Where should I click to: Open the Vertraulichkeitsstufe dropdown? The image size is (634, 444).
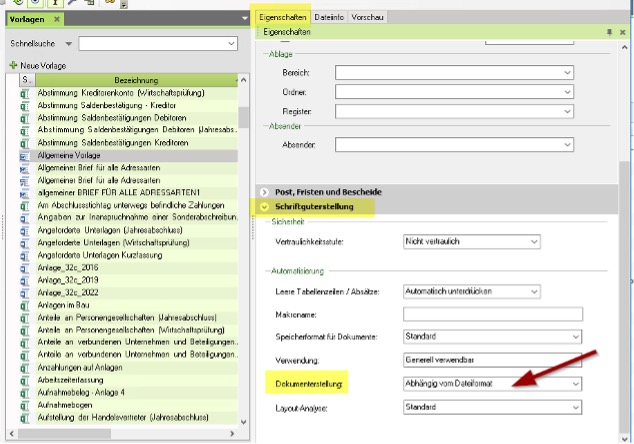point(568,243)
